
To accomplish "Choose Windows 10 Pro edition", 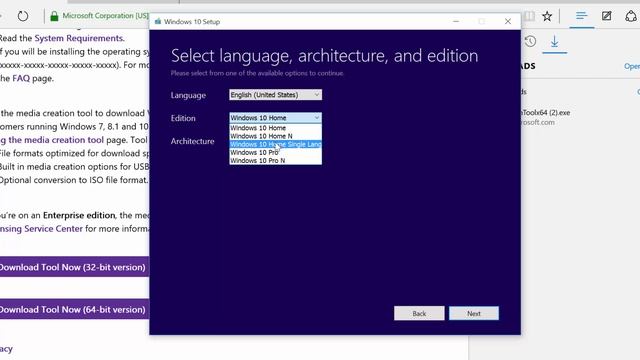I will tap(275, 152).
